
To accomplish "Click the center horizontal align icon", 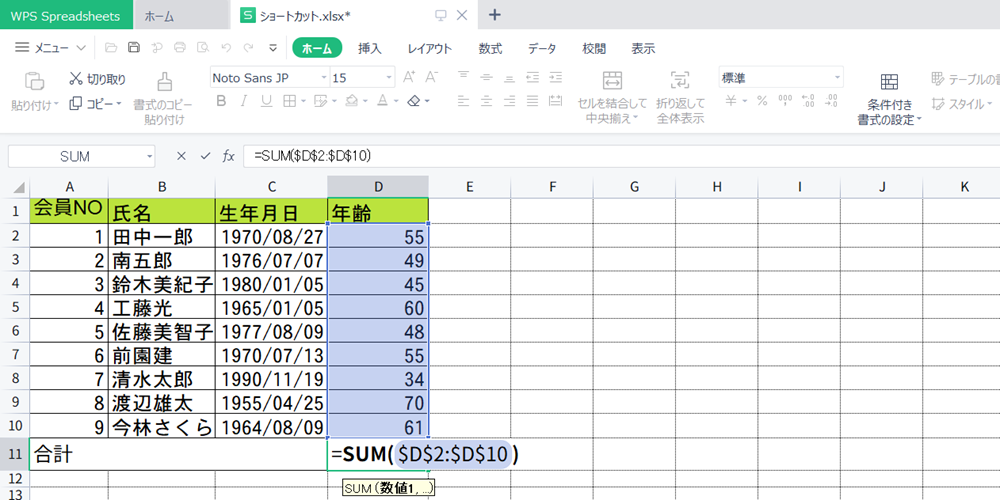I will [487, 101].
